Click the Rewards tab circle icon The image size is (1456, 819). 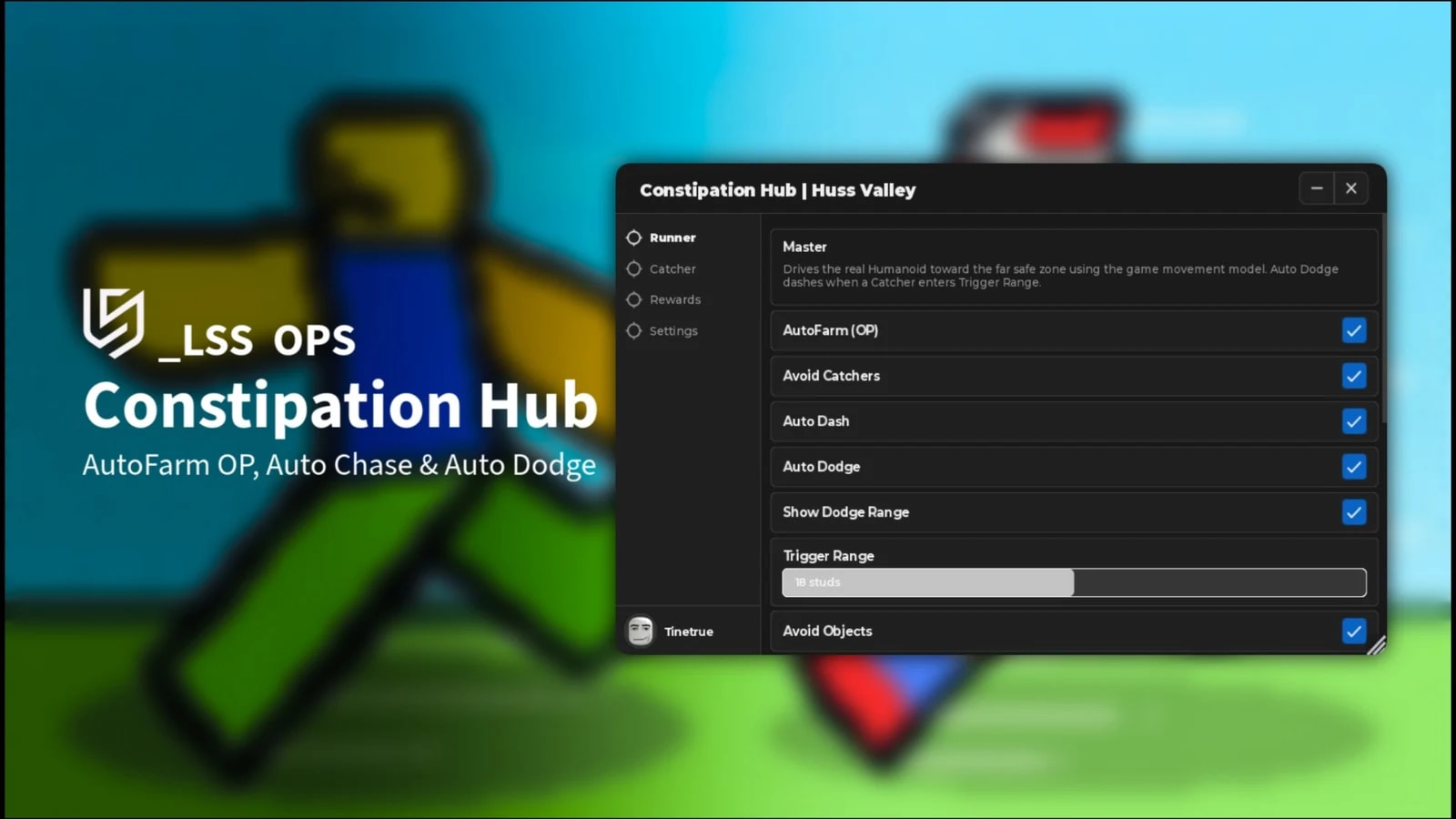tap(634, 299)
